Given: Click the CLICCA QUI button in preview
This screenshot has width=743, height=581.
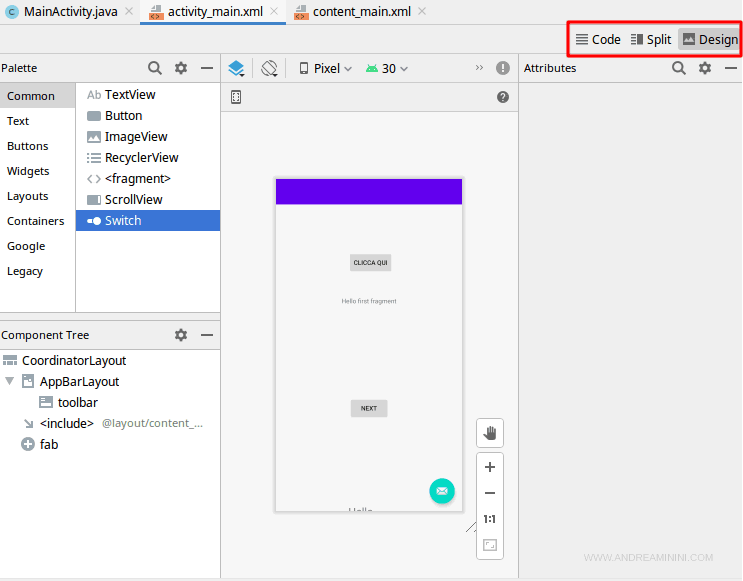Looking at the screenshot, I should click(x=370, y=263).
